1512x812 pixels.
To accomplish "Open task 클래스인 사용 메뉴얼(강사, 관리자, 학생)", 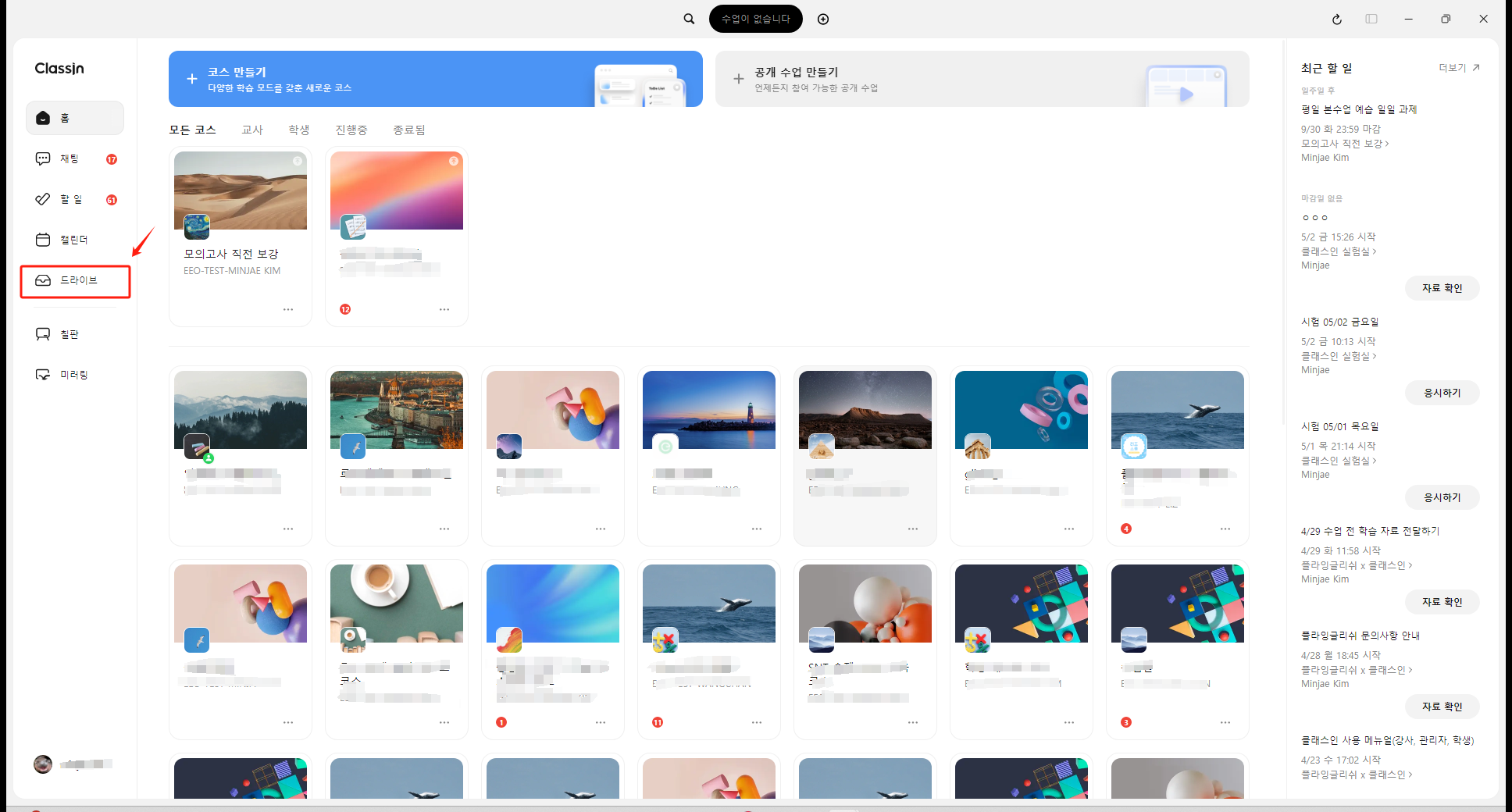I will click(1387, 740).
